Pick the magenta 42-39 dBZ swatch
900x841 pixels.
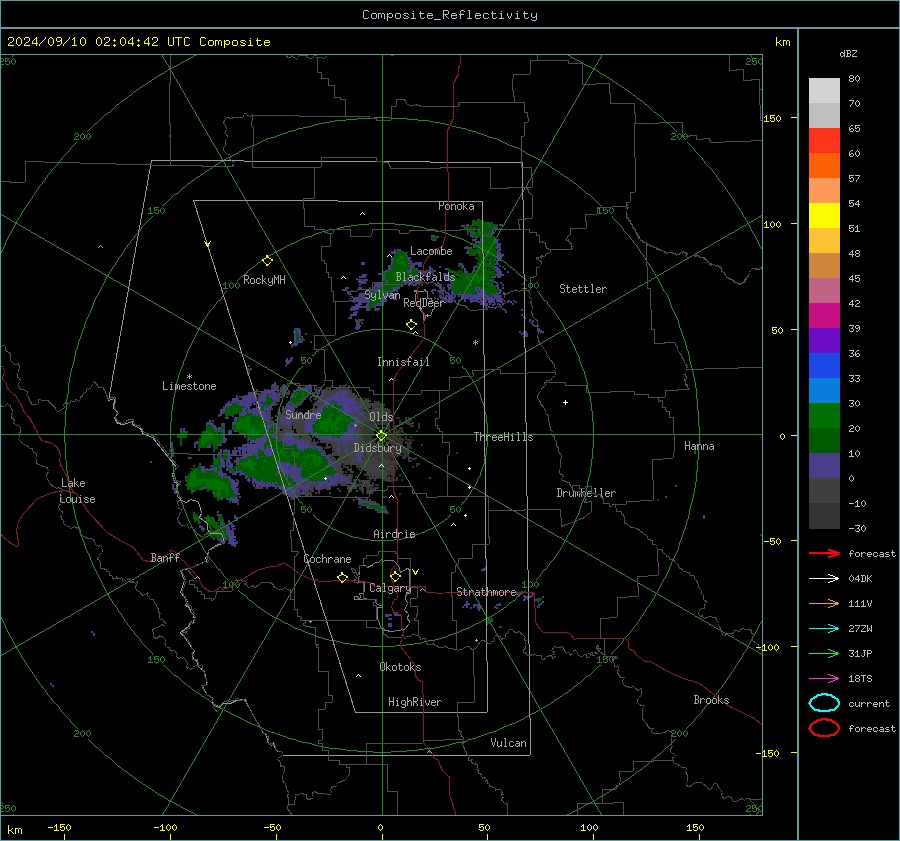(x=824, y=316)
